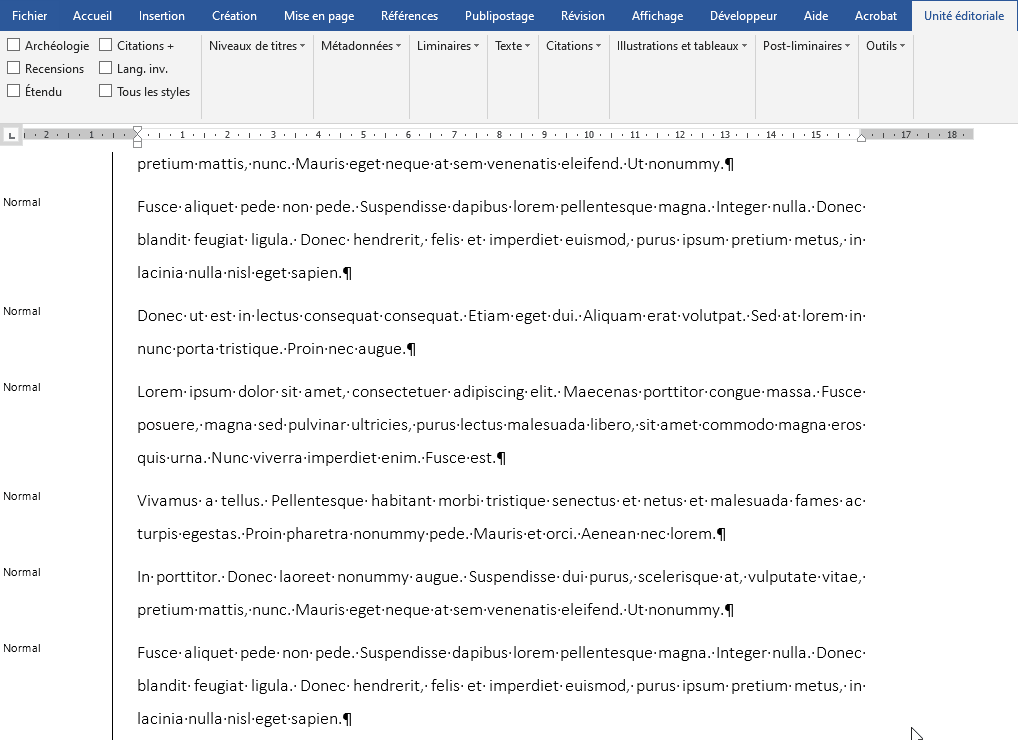Click Normal style label beside 'Lorem ipsum dolor'
This screenshot has width=1018, height=740.
coord(22,387)
